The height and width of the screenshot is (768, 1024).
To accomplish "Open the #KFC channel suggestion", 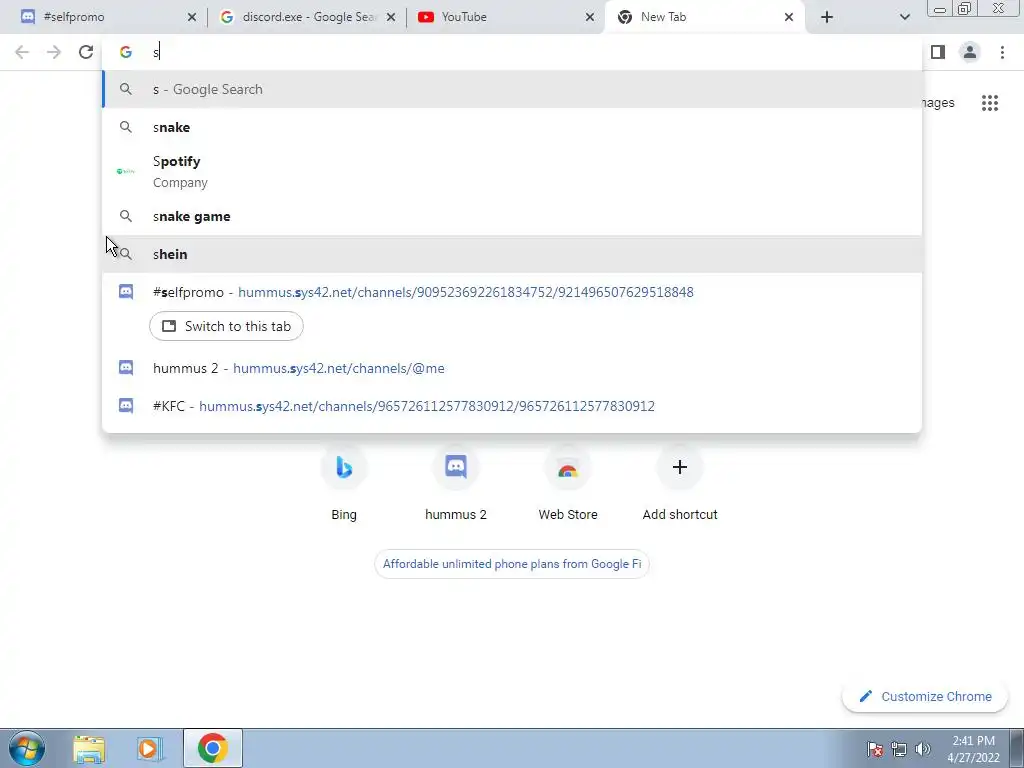I will [512, 406].
